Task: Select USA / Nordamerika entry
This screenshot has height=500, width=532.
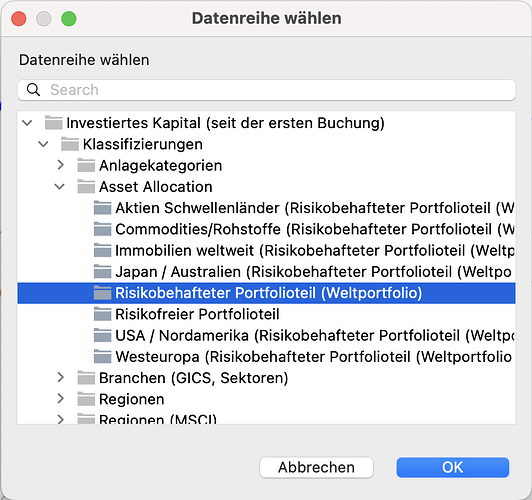Action: click(266, 335)
